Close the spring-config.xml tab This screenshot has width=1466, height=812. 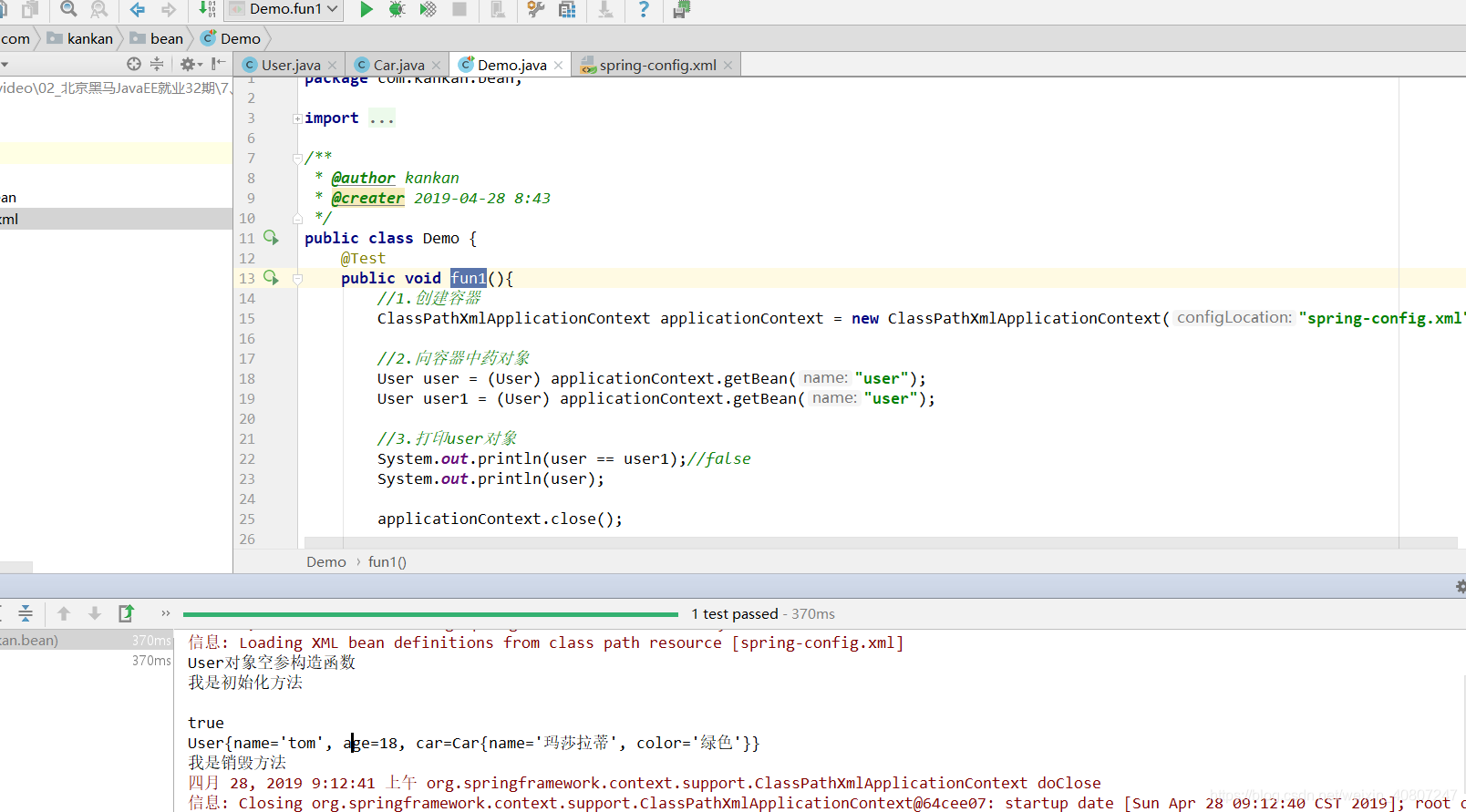[x=728, y=65]
